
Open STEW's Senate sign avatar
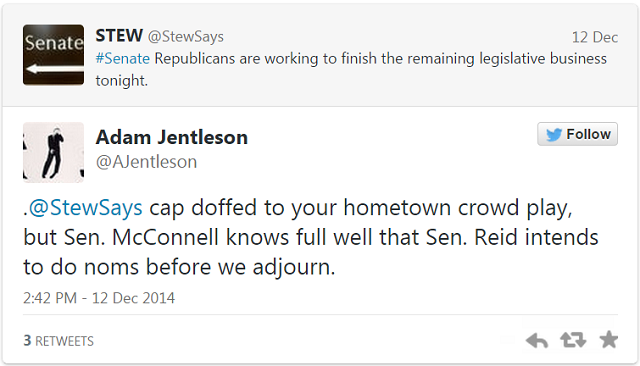pos(53,55)
